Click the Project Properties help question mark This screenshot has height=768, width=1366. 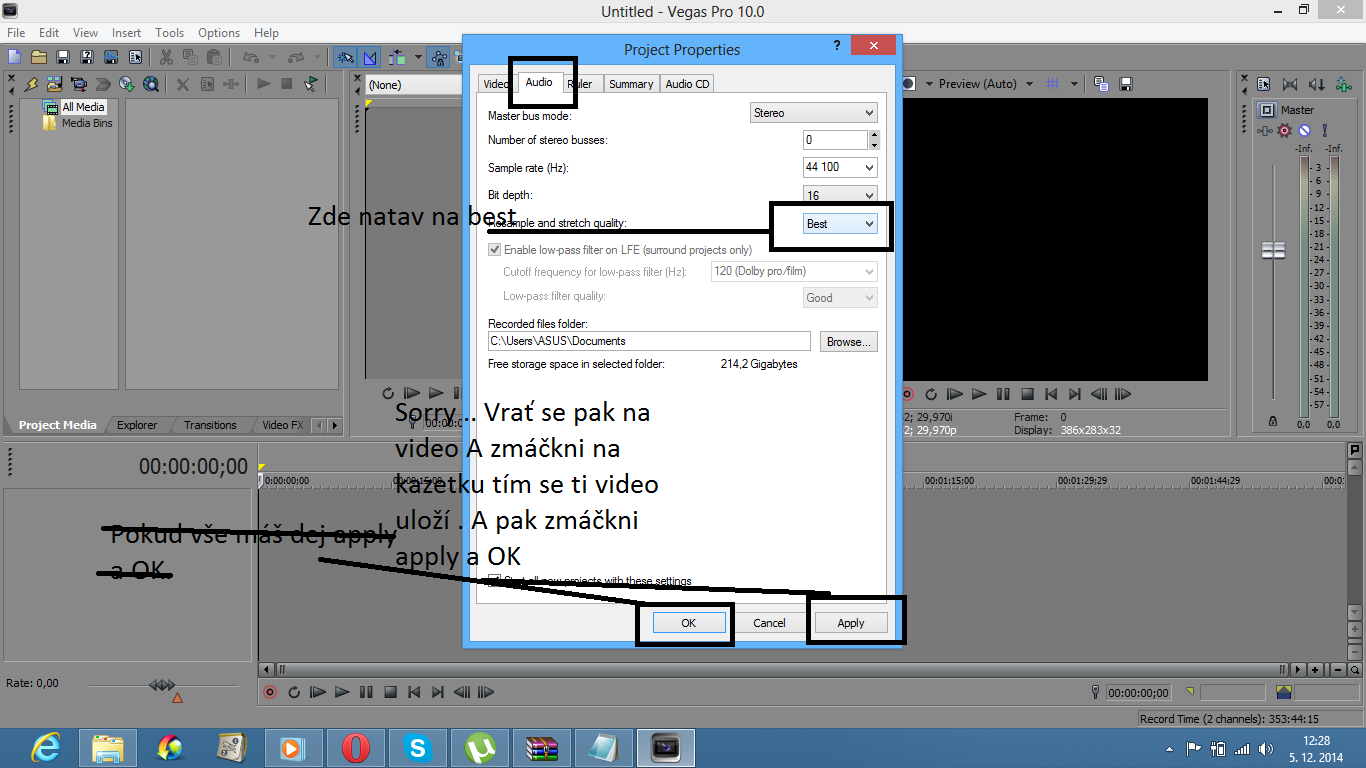click(x=837, y=46)
